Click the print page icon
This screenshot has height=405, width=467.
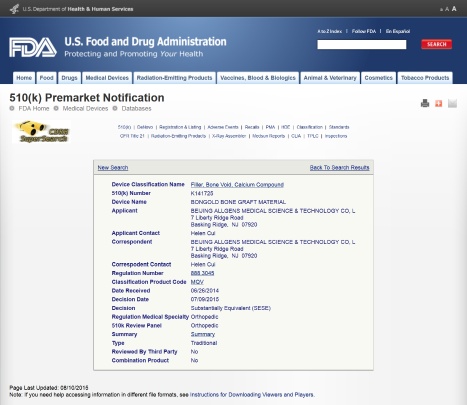coord(425,103)
